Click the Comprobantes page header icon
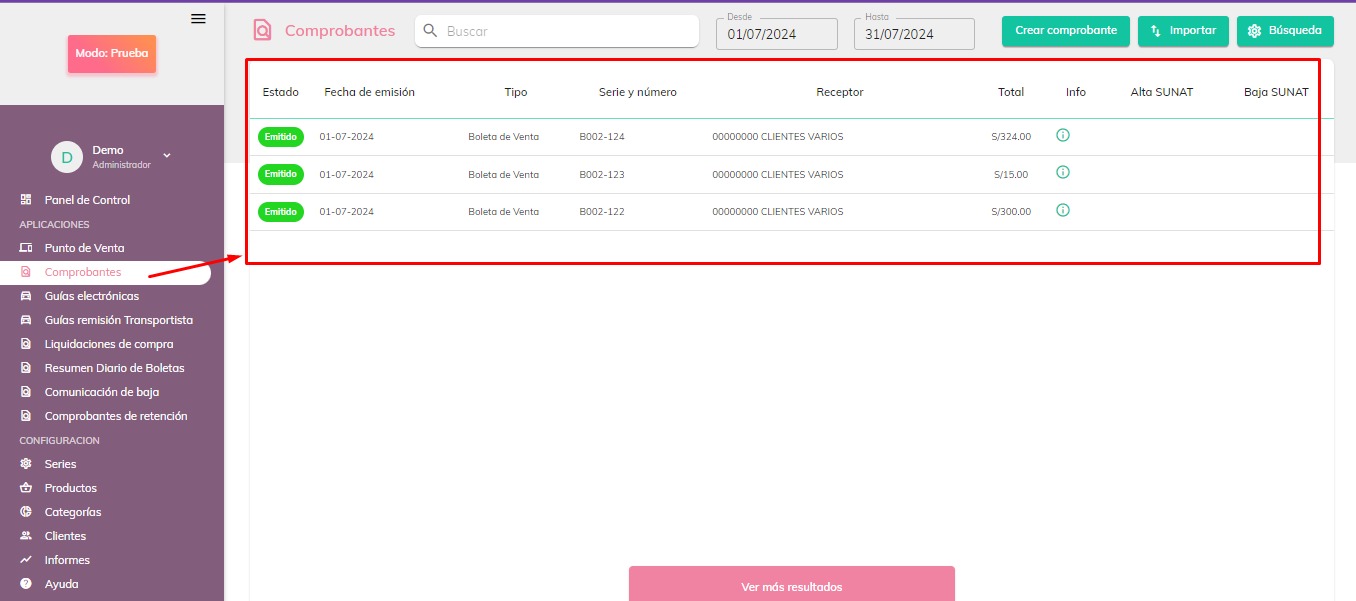The width and height of the screenshot is (1356, 601). 262,30
